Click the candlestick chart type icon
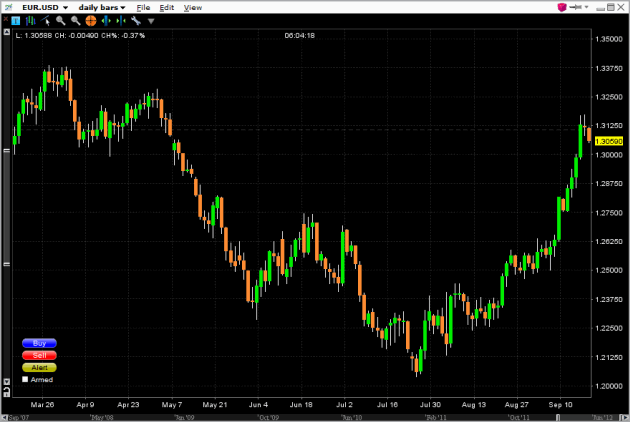Viewport: 630px width, 422px height. point(30,20)
